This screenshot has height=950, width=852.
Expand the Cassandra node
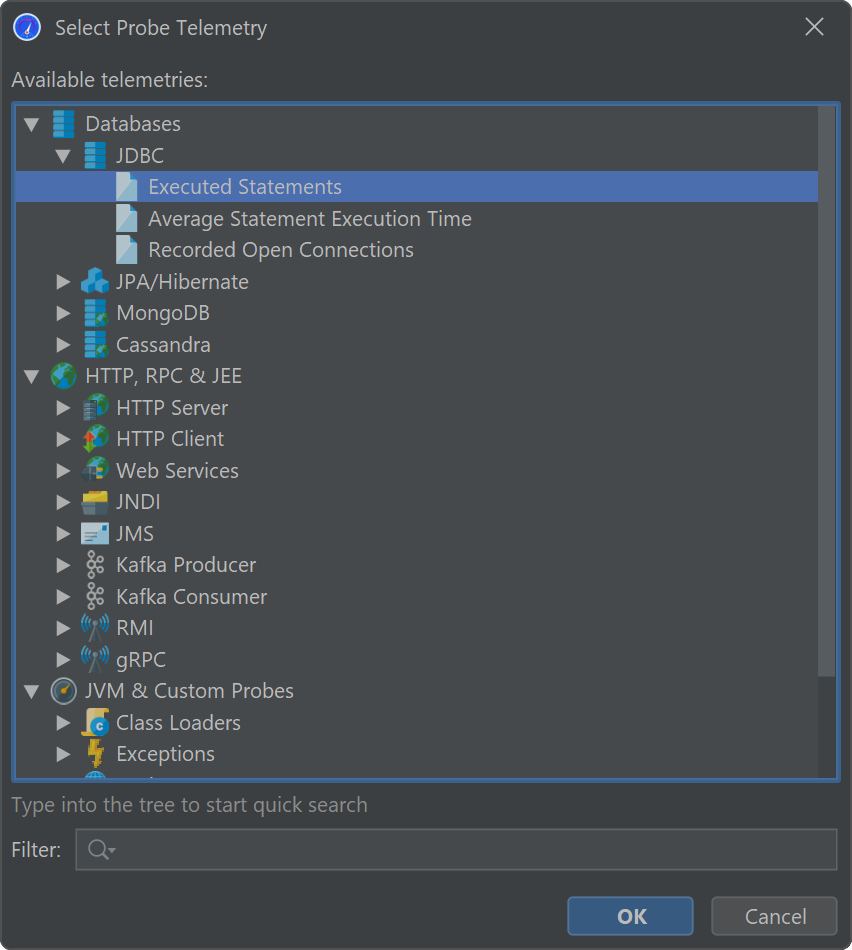click(x=63, y=345)
